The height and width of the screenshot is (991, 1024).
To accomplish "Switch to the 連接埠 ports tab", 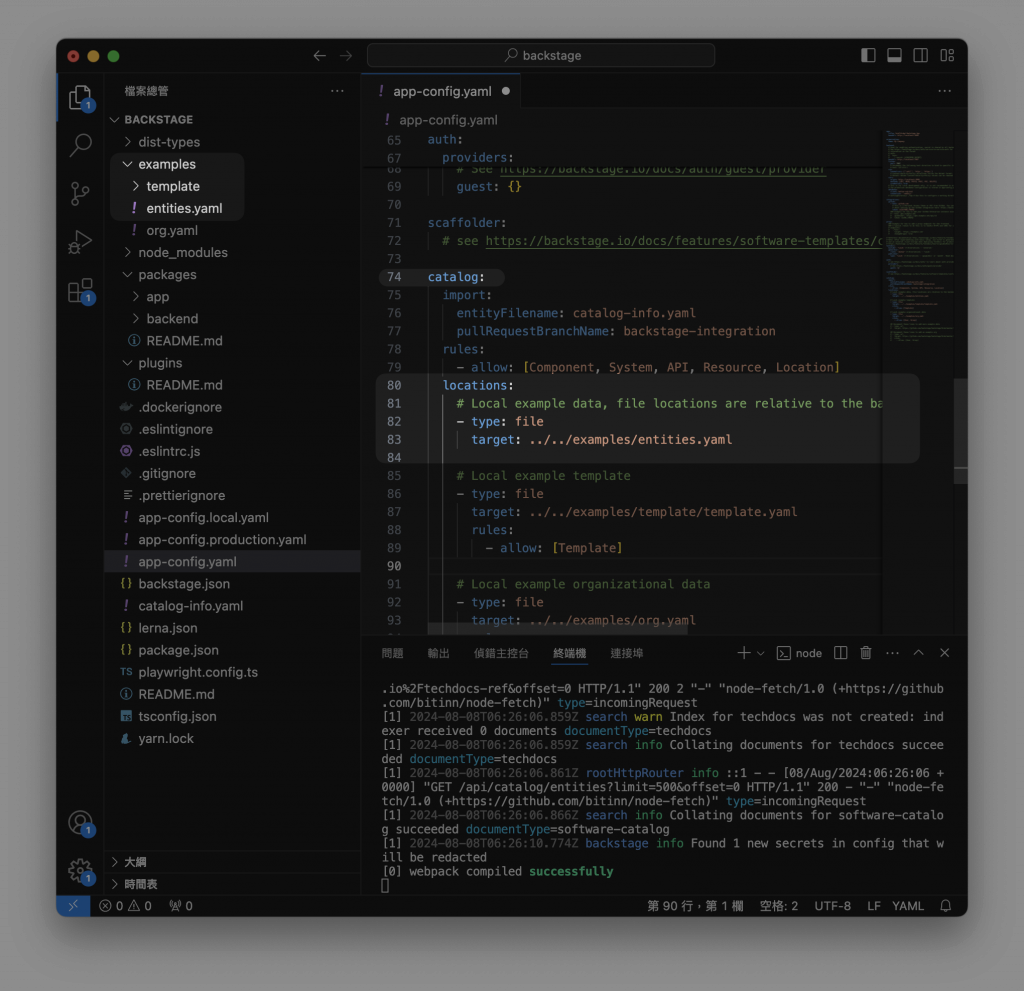I will [626, 653].
